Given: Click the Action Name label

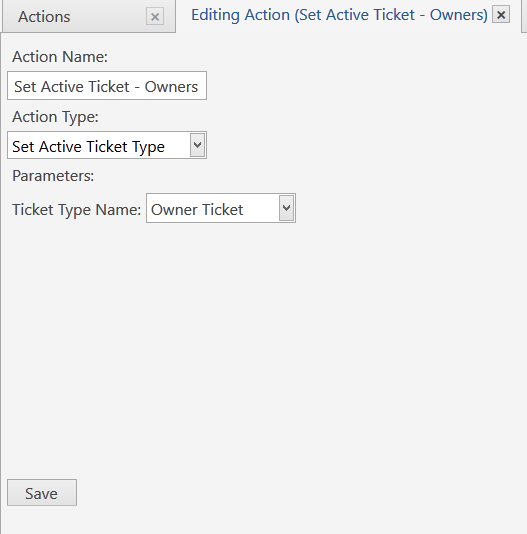Looking at the screenshot, I should tap(60, 57).
